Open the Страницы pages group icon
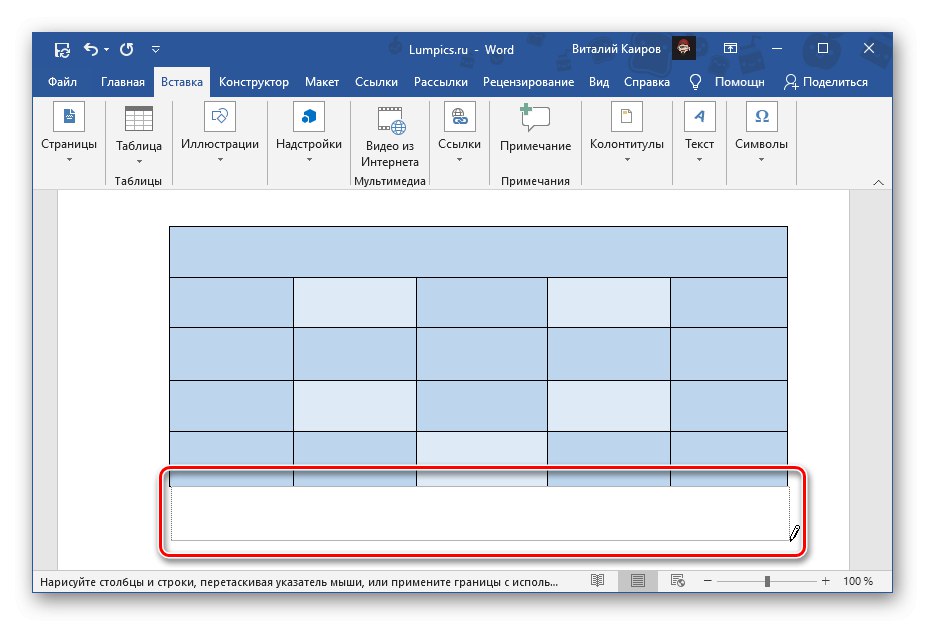 (x=69, y=116)
